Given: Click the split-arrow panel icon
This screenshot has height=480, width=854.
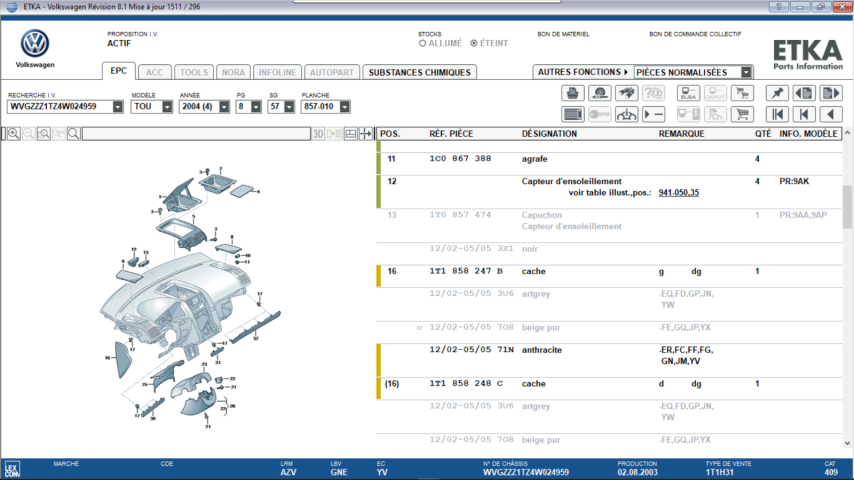Looking at the screenshot, I should tap(365, 133).
